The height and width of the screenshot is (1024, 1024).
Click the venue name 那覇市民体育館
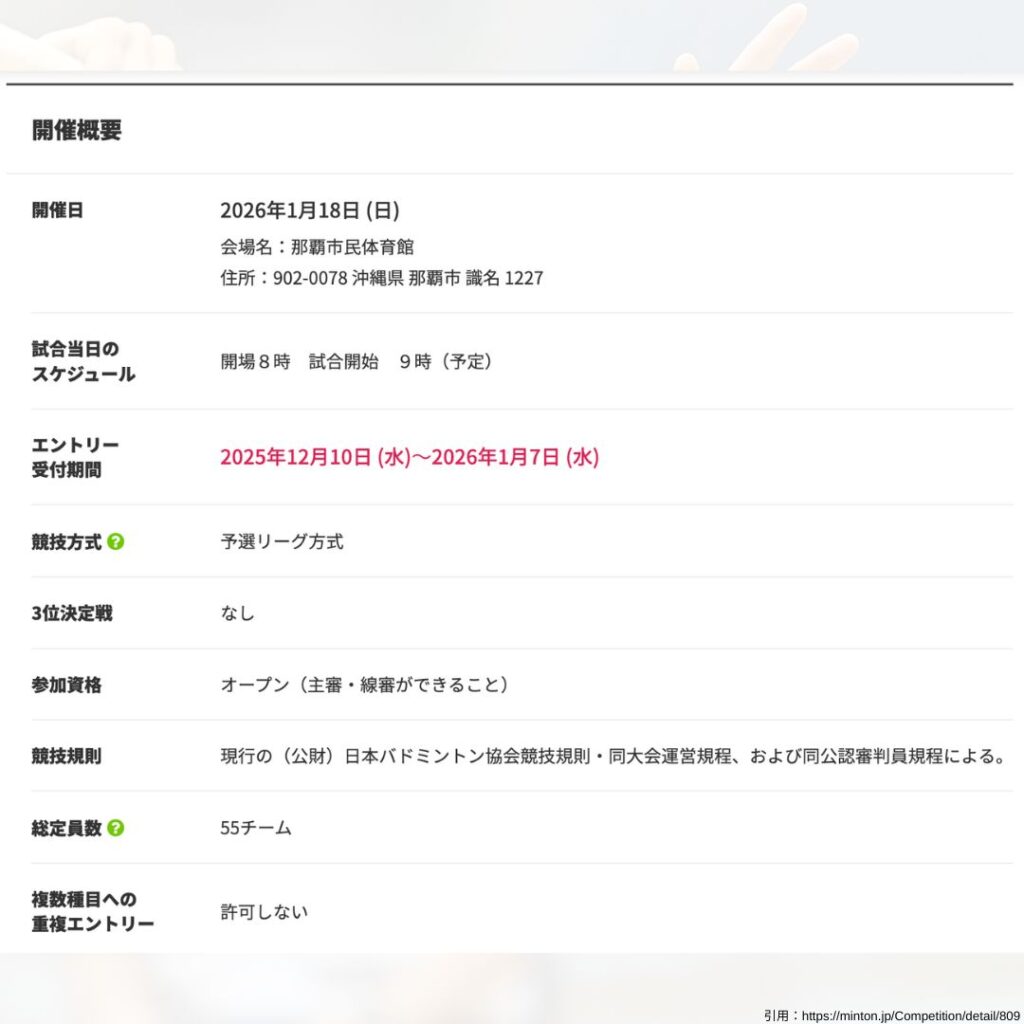click(352, 247)
